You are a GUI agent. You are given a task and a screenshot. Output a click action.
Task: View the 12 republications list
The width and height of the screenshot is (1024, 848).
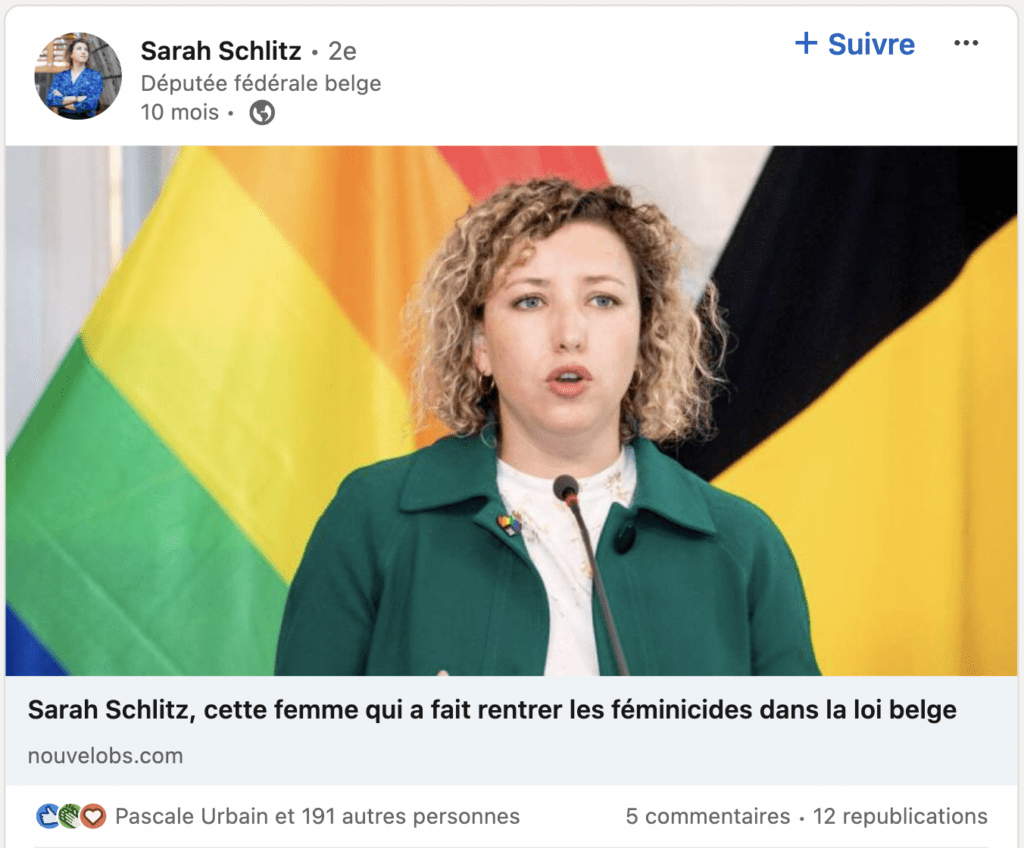point(900,816)
